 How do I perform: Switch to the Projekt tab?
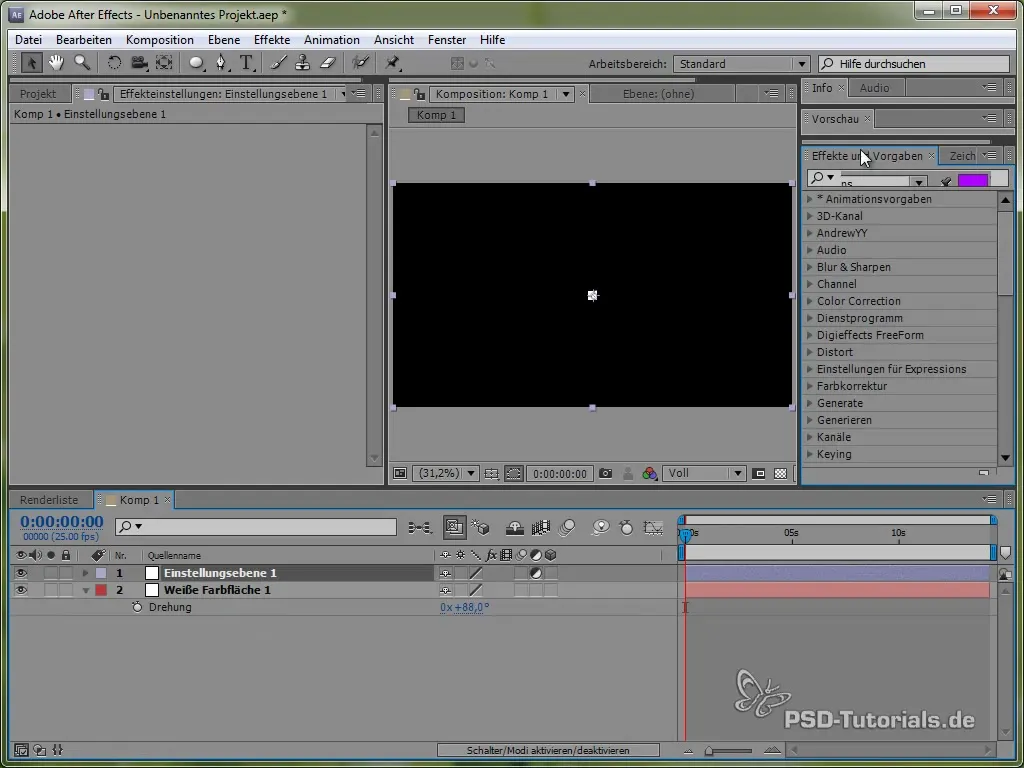coord(38,94)
